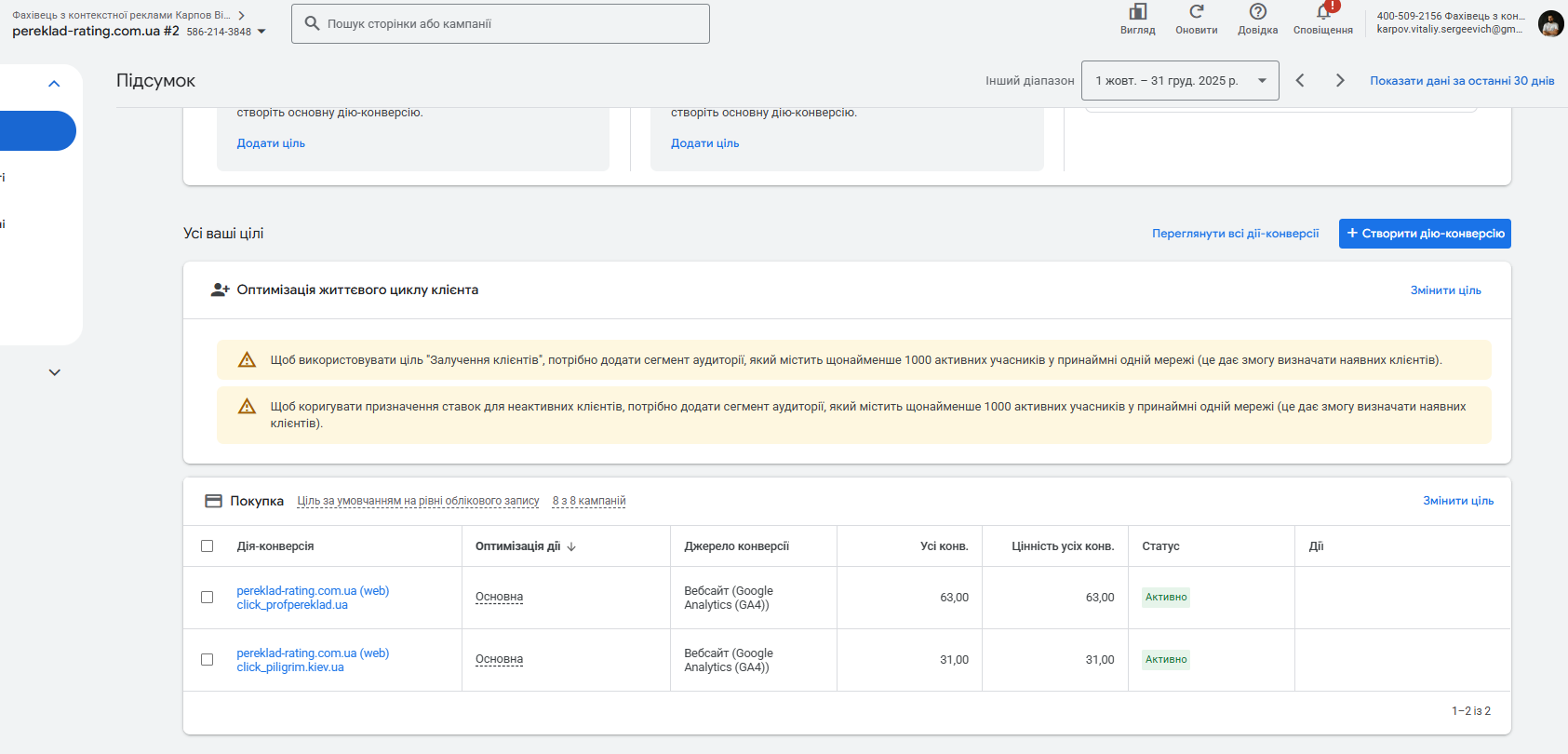Open the Довідка help icon
This screenshot has height=754, width=1568.
click(1257, 12)
